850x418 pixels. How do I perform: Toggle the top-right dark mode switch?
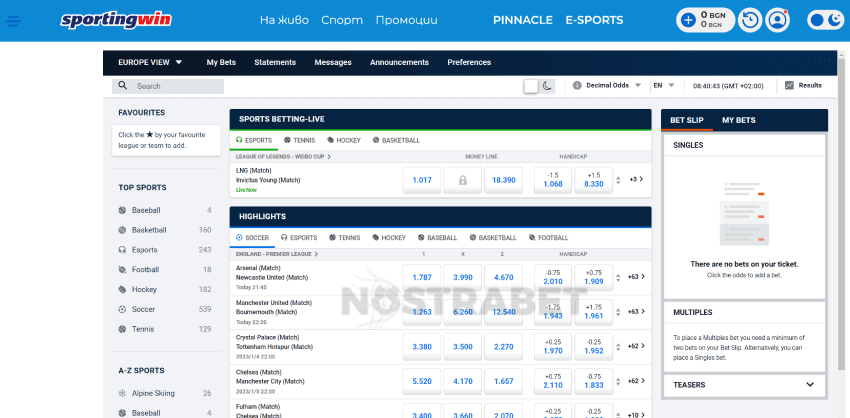825,21
